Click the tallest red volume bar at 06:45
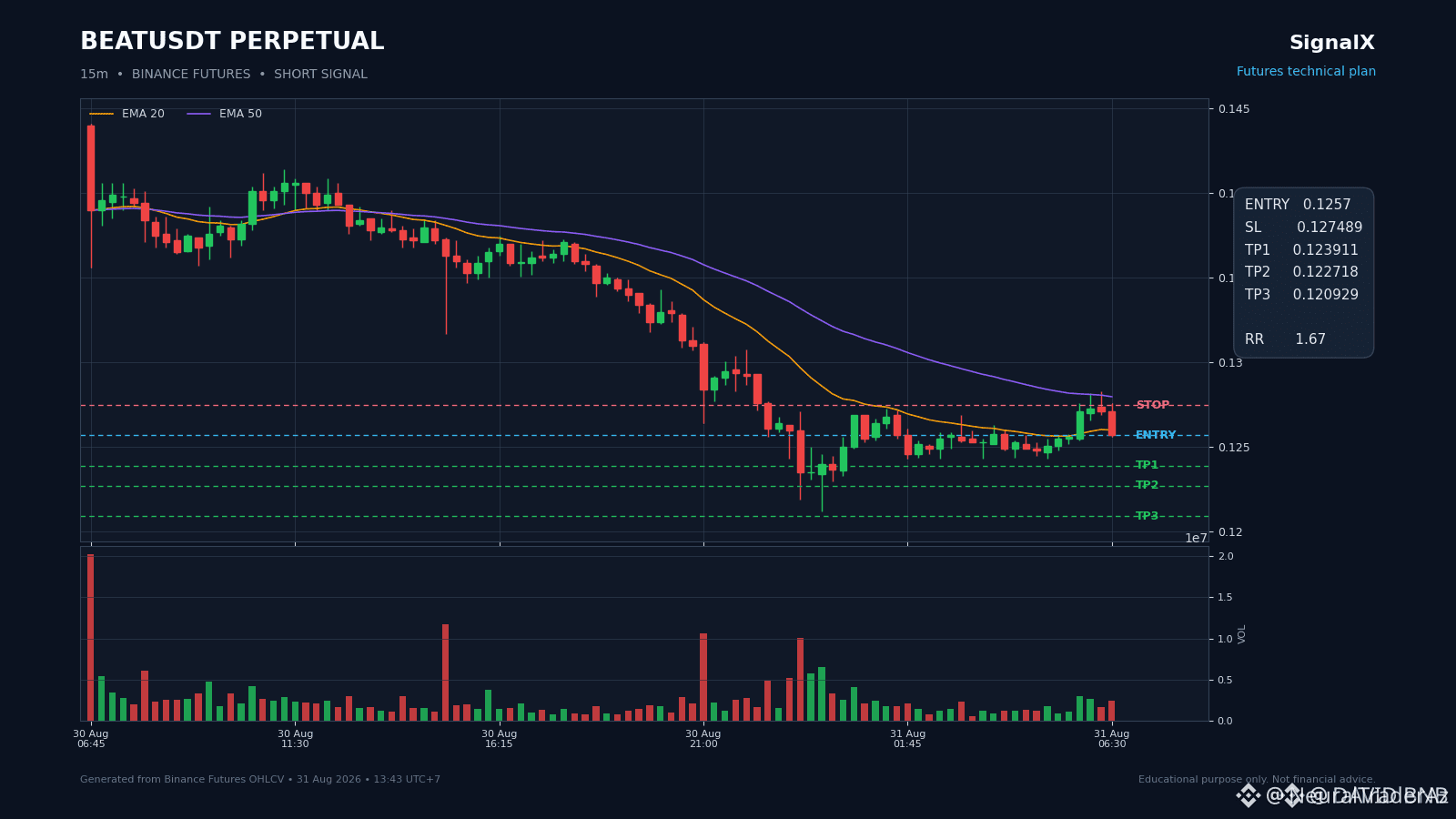The width and height of the screenshot is (1456, 819). [91, 638]
